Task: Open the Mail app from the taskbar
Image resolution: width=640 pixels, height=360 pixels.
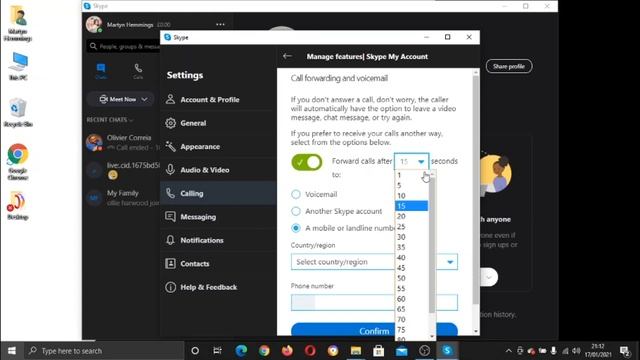Action: click(402, 351)
